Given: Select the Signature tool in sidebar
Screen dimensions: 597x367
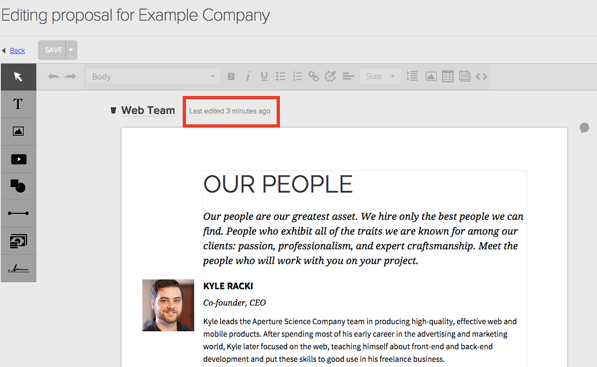Looking at the screenshot, I should tap(18, 269).
